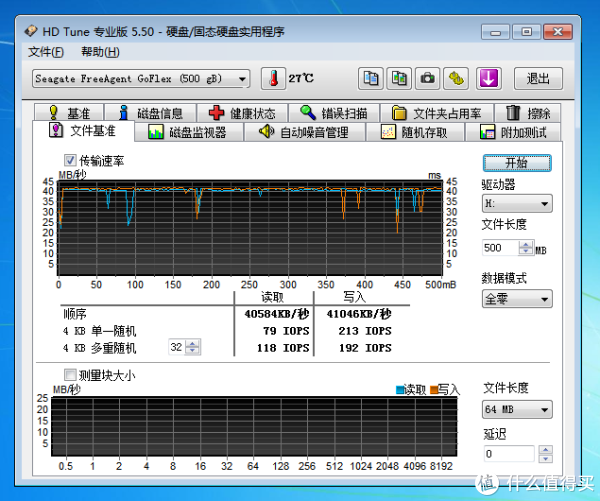Click the HD Tune title bar app icon
The height and width of the screenshot is (501, 600).
31,31
